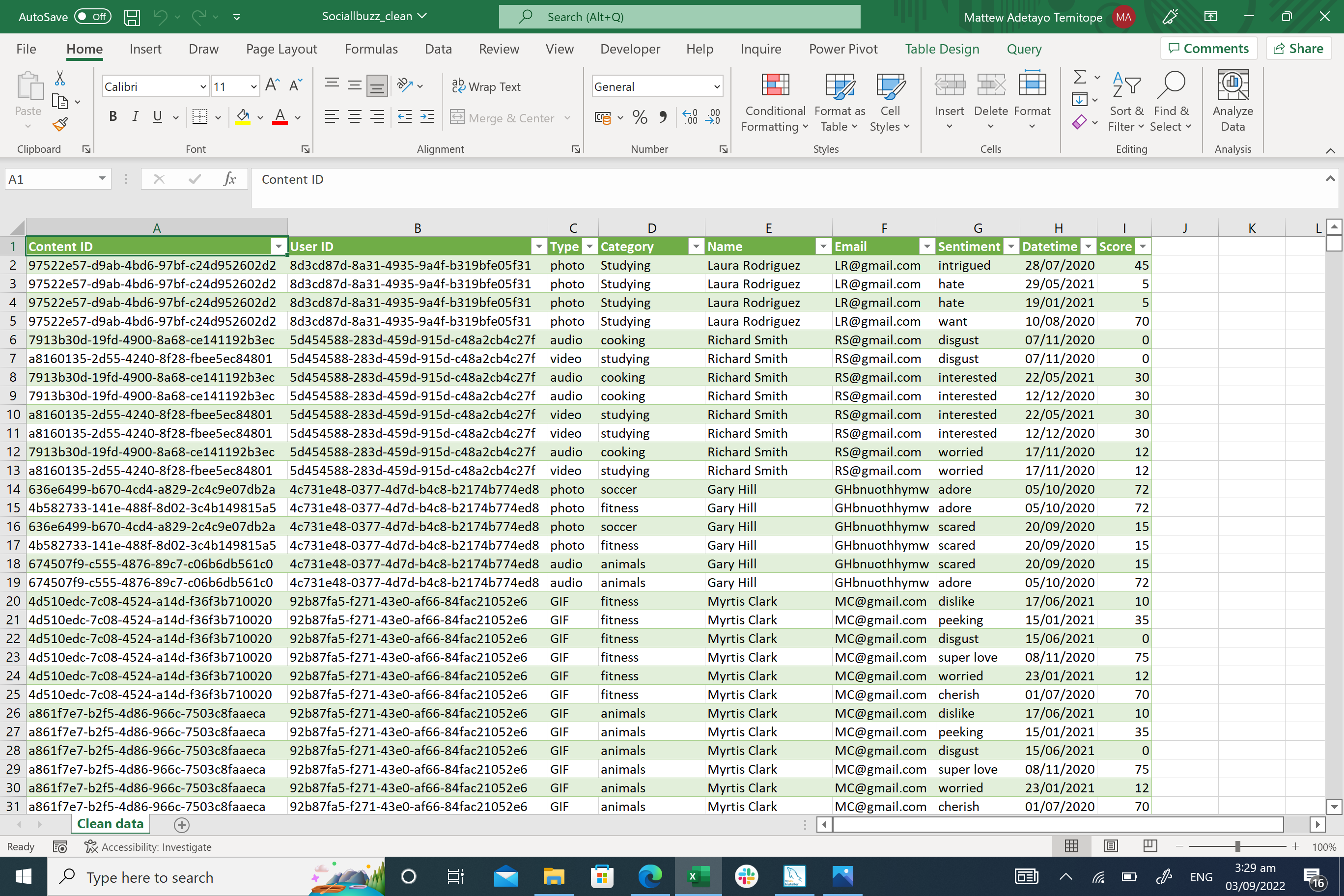Apply Percent Style format

click(640, 118)
